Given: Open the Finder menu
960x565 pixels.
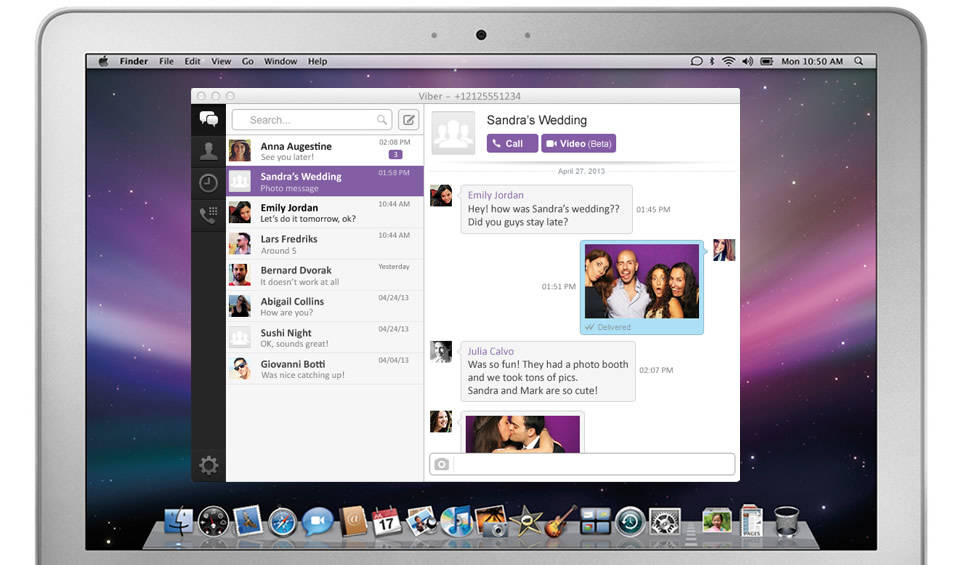Looking at the screenshot, I should point(133,61).
